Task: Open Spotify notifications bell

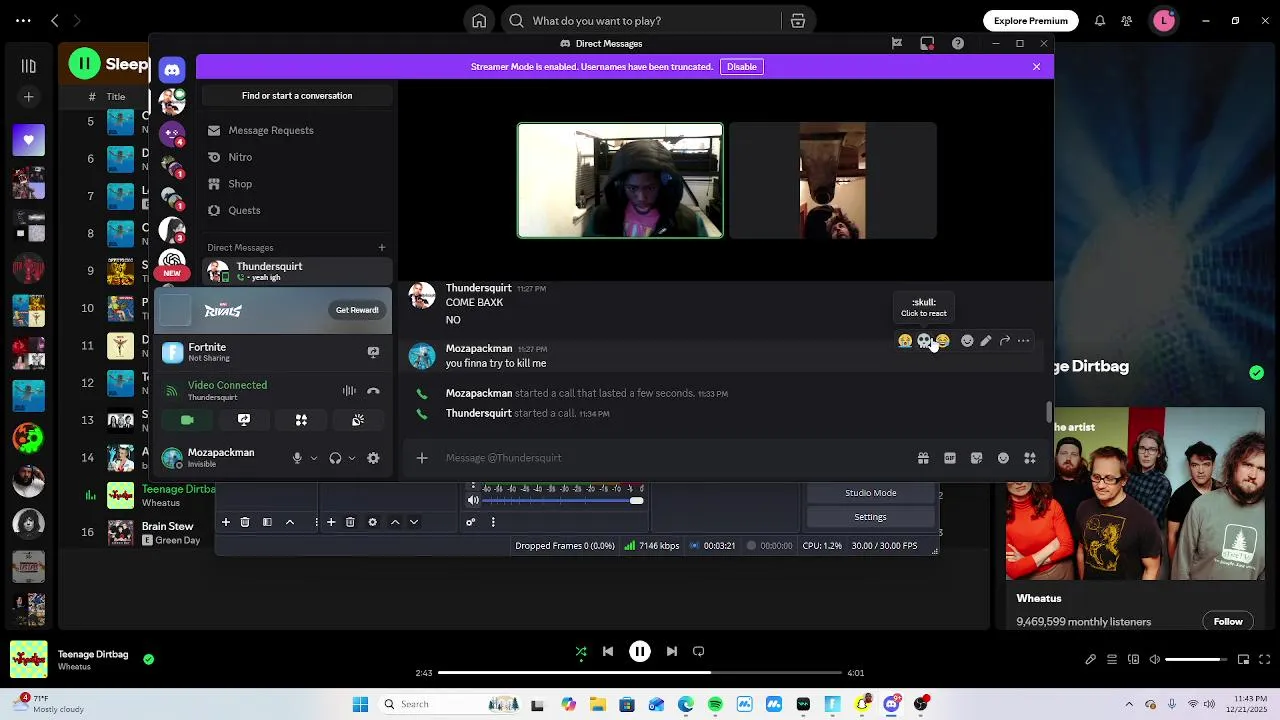Action: [1100, 21]
